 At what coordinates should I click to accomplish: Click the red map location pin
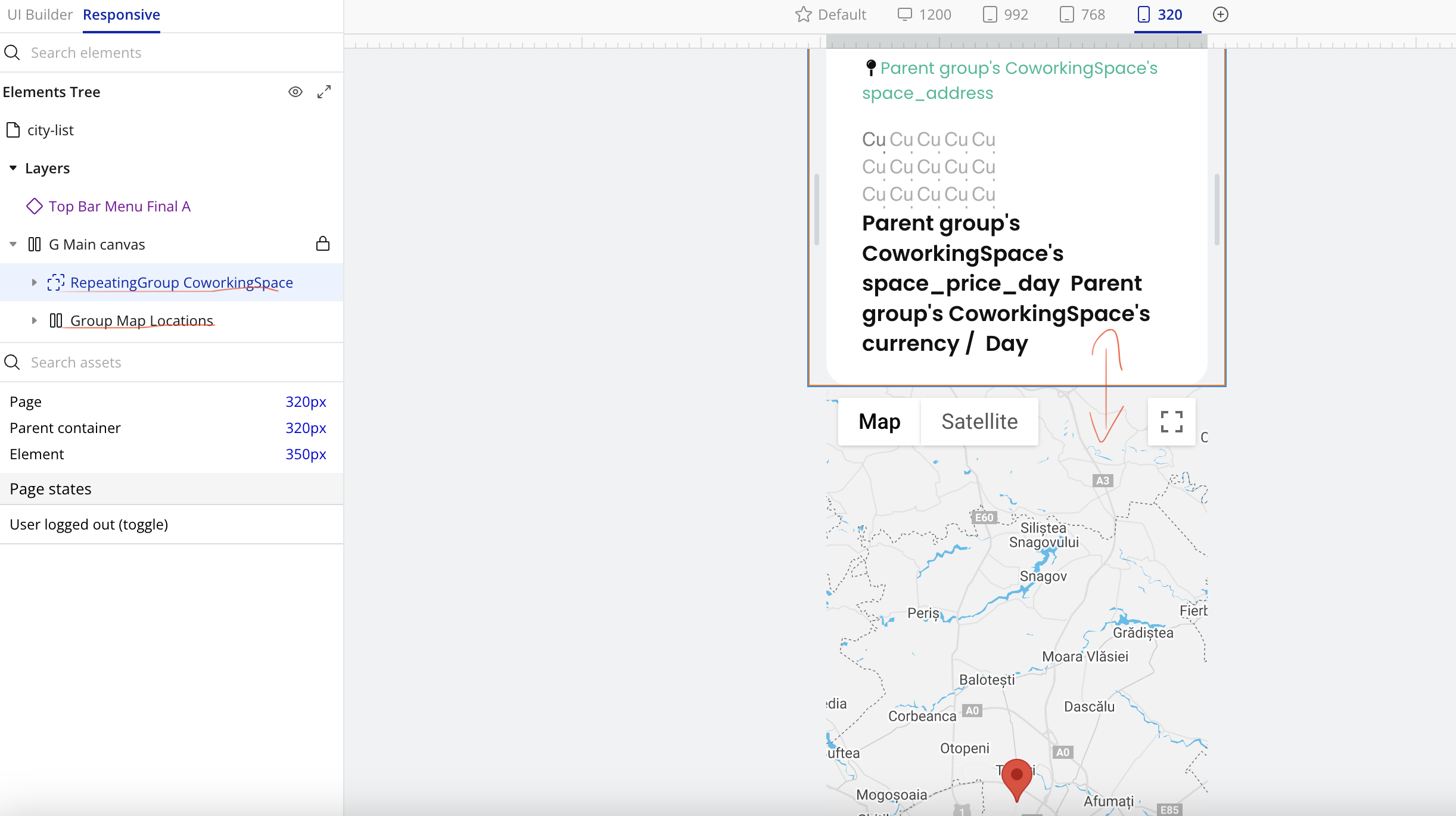click(x=1016, y=777)
